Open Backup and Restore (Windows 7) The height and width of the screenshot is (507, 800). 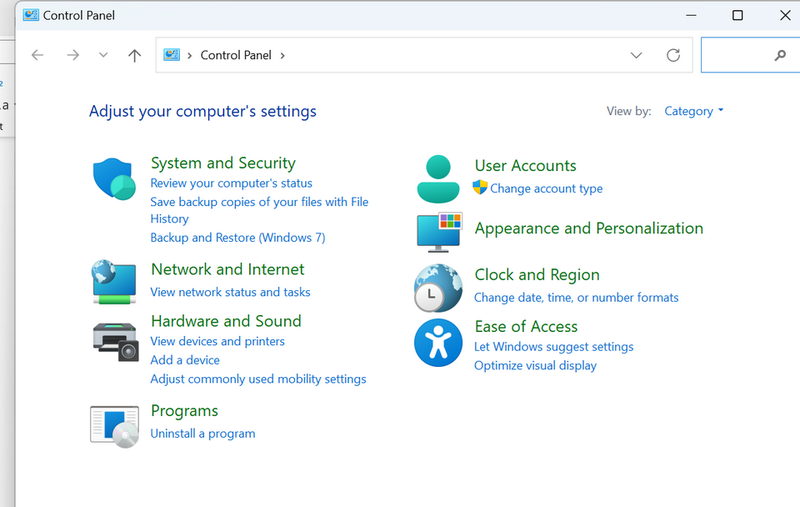click(238, 238)
